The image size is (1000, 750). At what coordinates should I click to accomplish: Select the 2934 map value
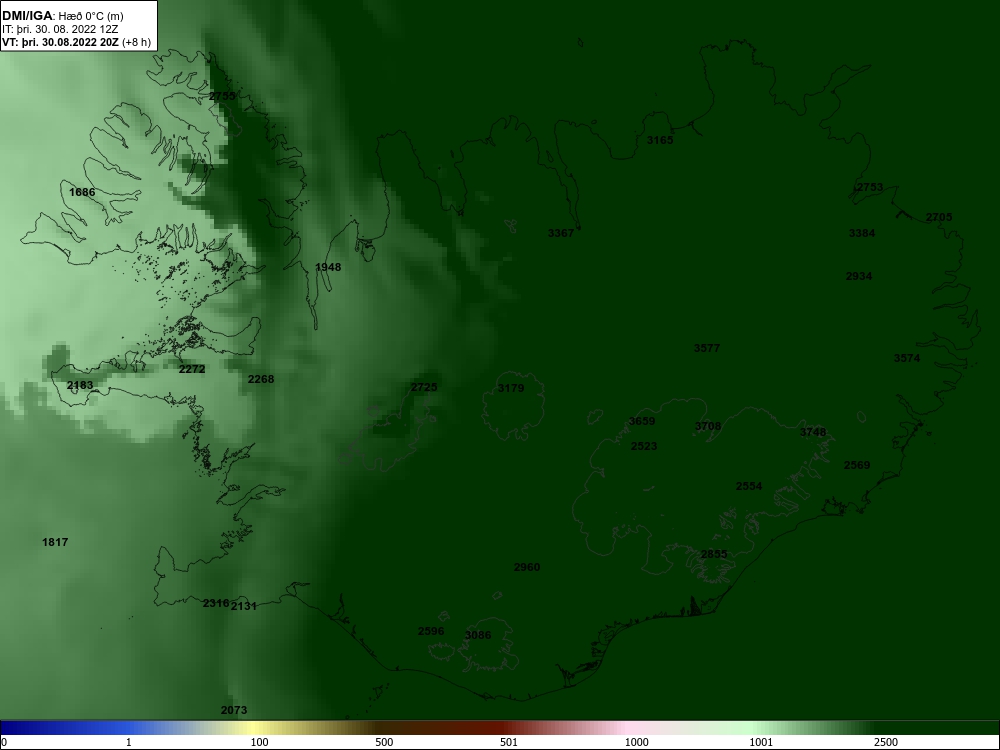tap(859, 276)
